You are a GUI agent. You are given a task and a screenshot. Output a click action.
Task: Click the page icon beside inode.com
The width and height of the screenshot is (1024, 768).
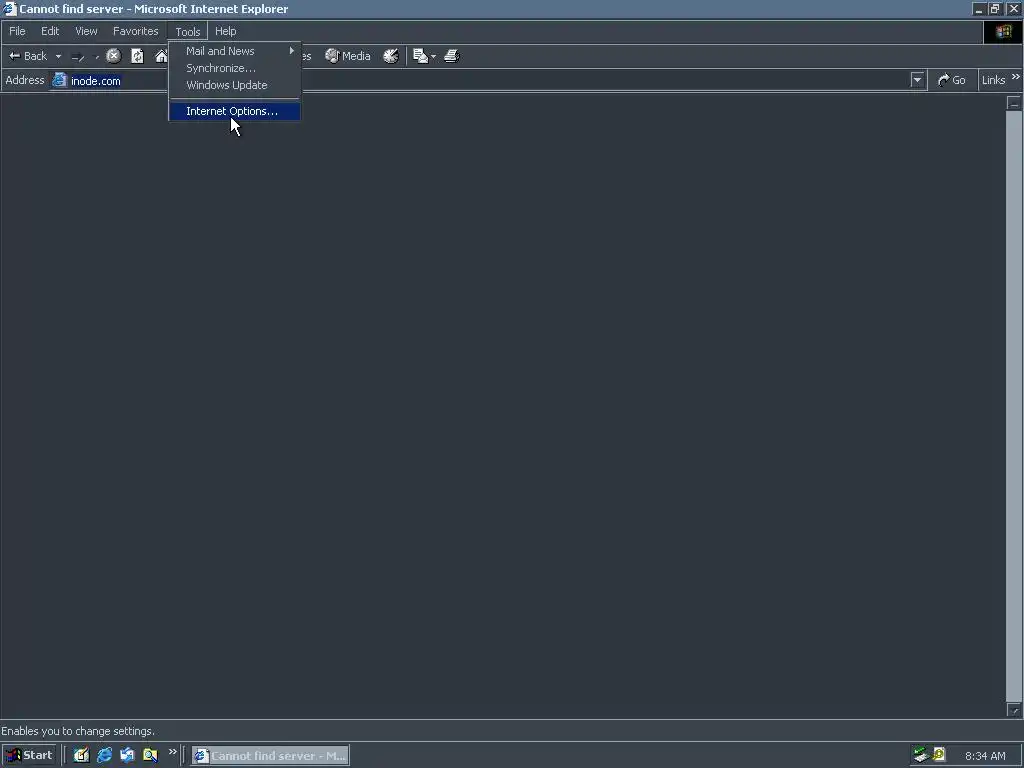click(x=59, y=80)
